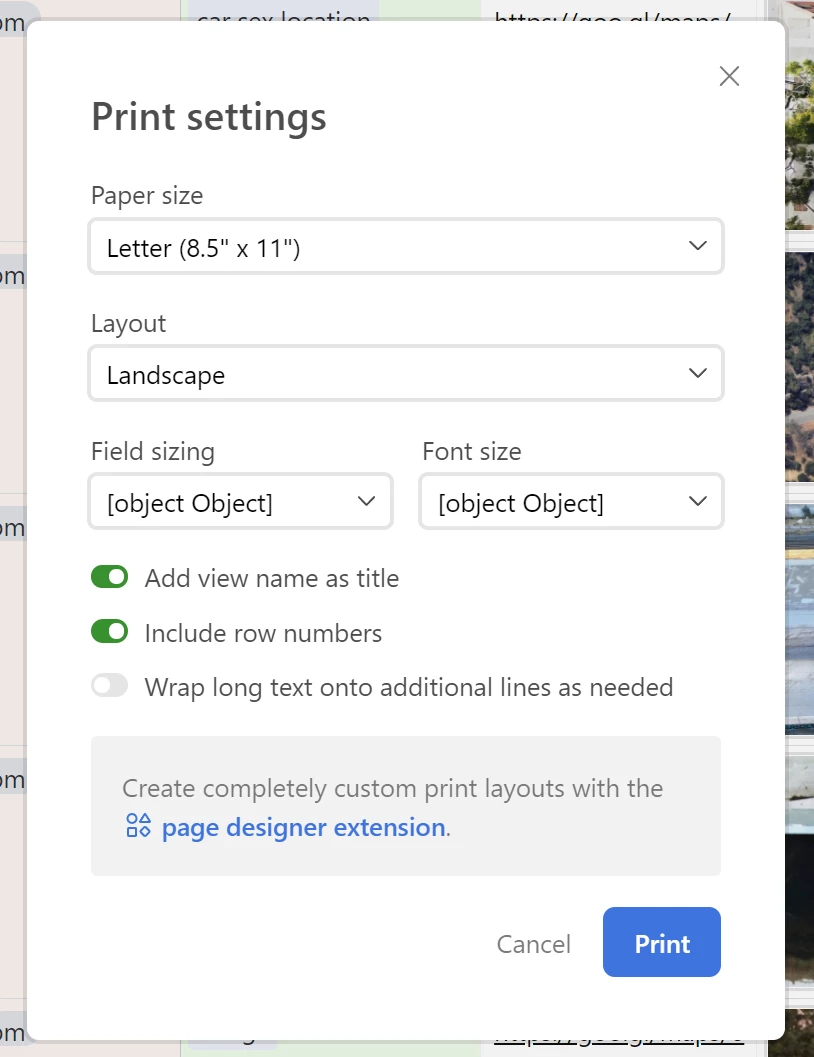Turn off the Include row numbers toggle
The height and width of the screenshot is (1057, 814).
tap(110, 632)
